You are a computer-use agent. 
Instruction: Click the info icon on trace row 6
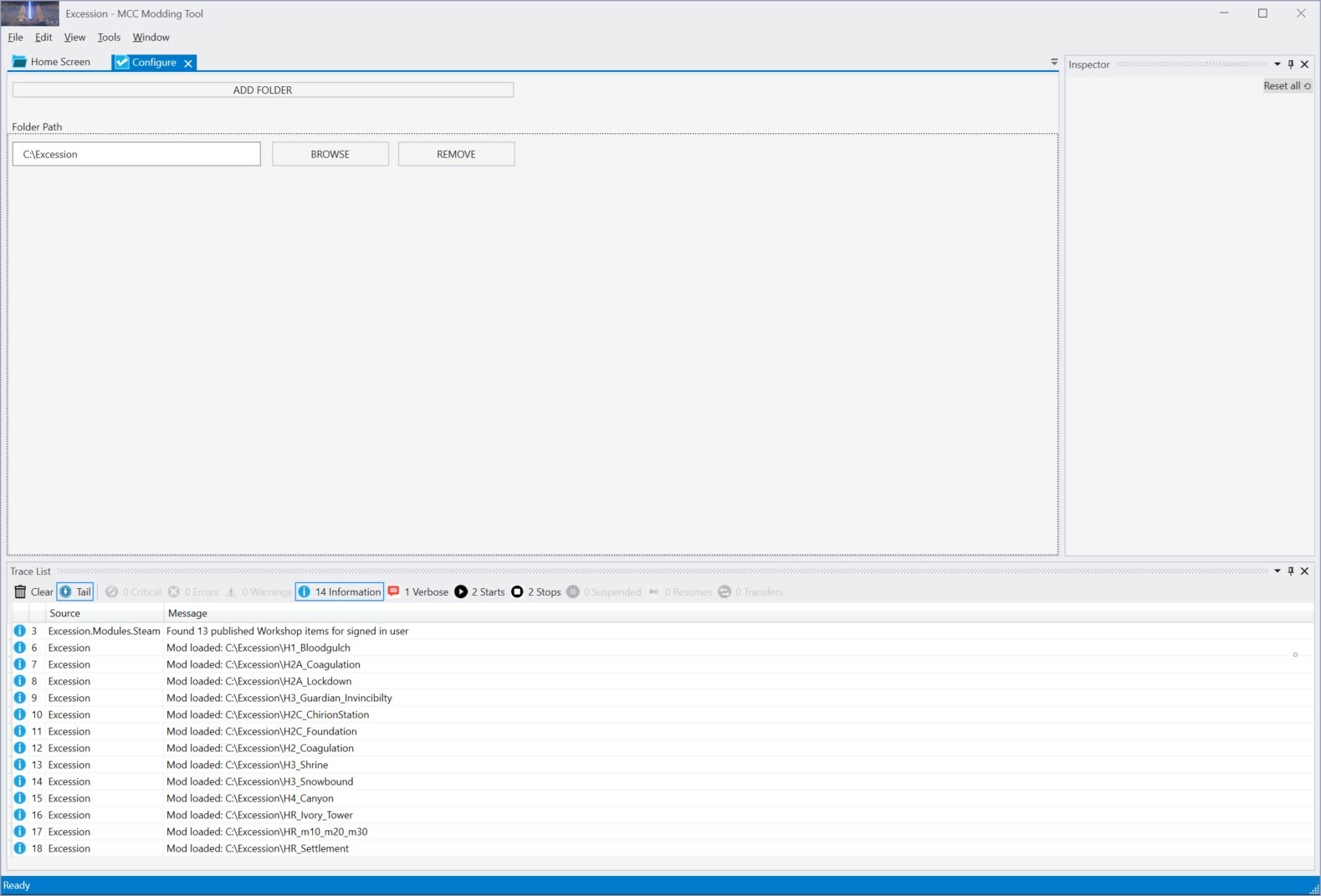point(19,648)
